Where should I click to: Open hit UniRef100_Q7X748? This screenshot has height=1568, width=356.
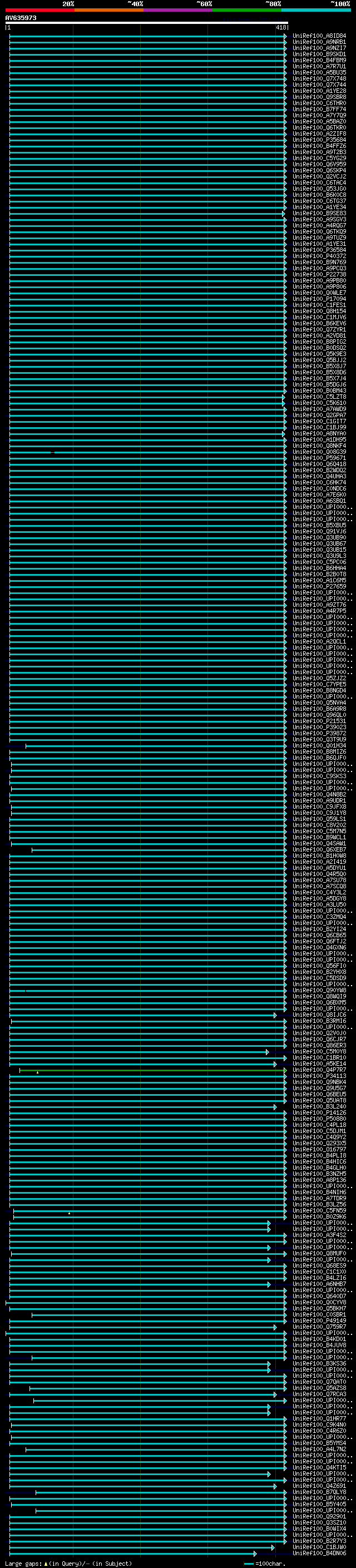point(319,78)
